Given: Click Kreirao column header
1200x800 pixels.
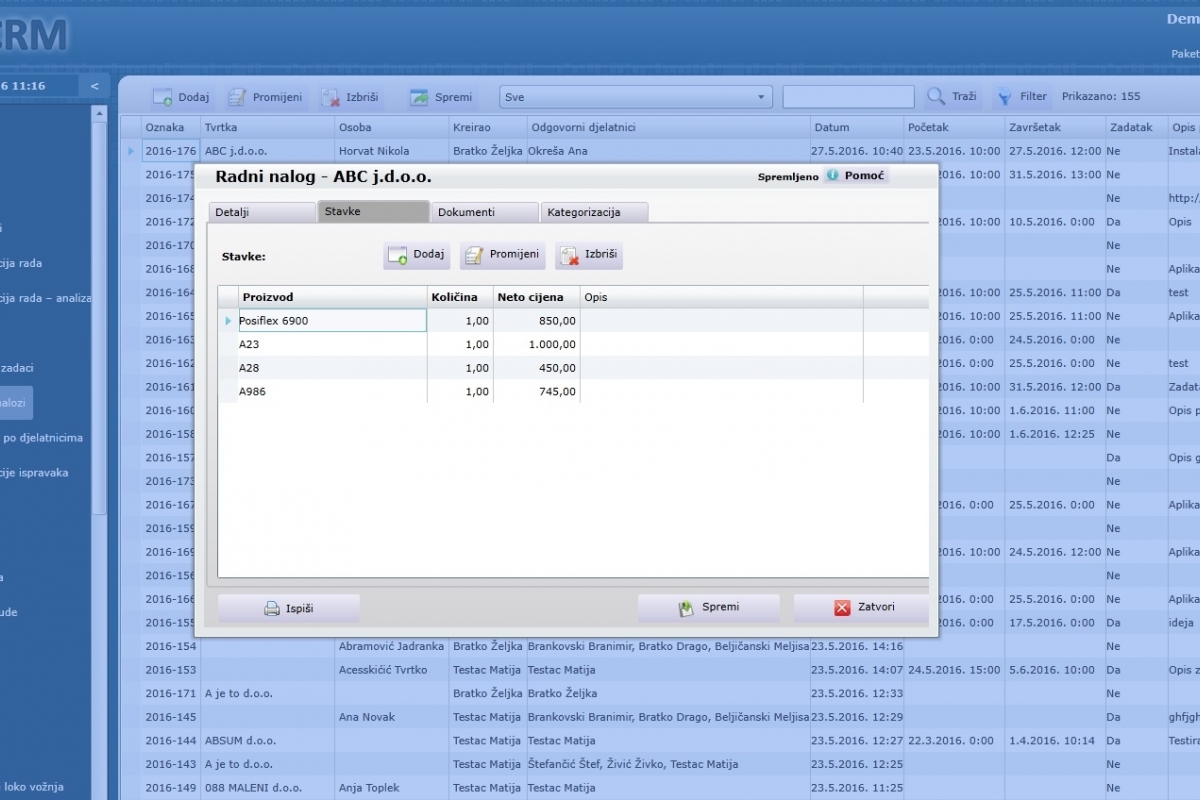Looking at the screenshot, I should click(x=488, y=127).
